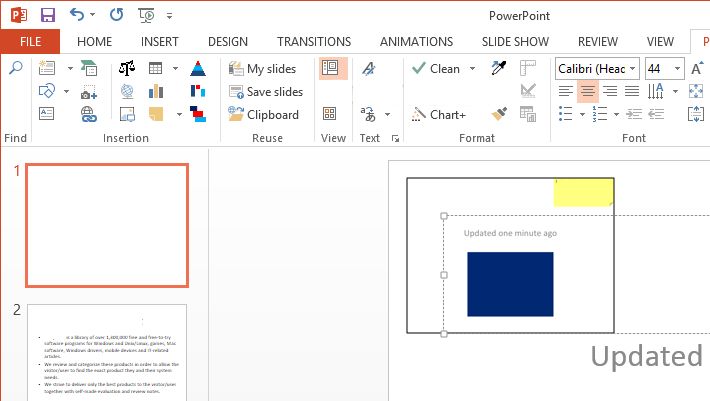
Task: Click the increase font size A icon
Action: [x=697, y=68]
